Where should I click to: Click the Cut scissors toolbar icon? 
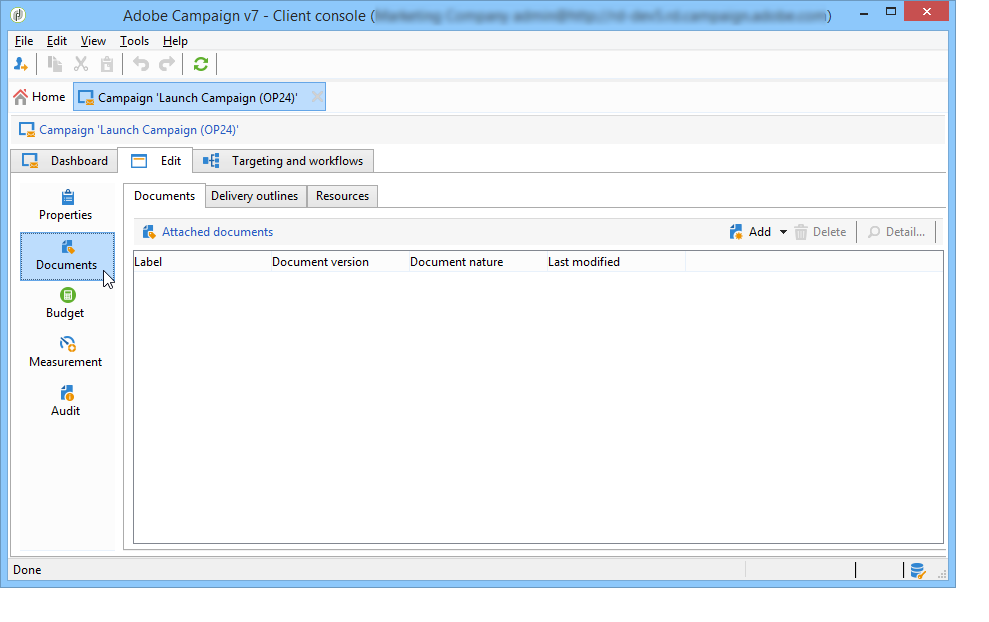coord(81,64)
